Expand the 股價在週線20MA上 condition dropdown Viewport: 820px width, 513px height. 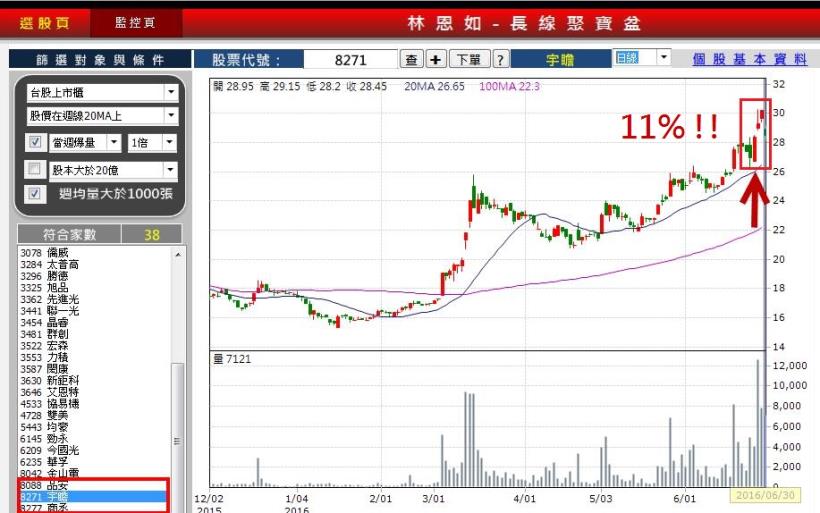(x=171, y=116)
